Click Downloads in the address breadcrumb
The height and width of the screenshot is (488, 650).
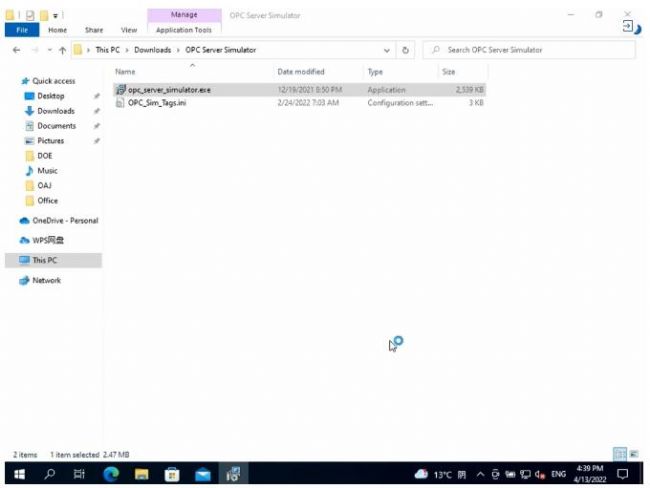point(153,50)
